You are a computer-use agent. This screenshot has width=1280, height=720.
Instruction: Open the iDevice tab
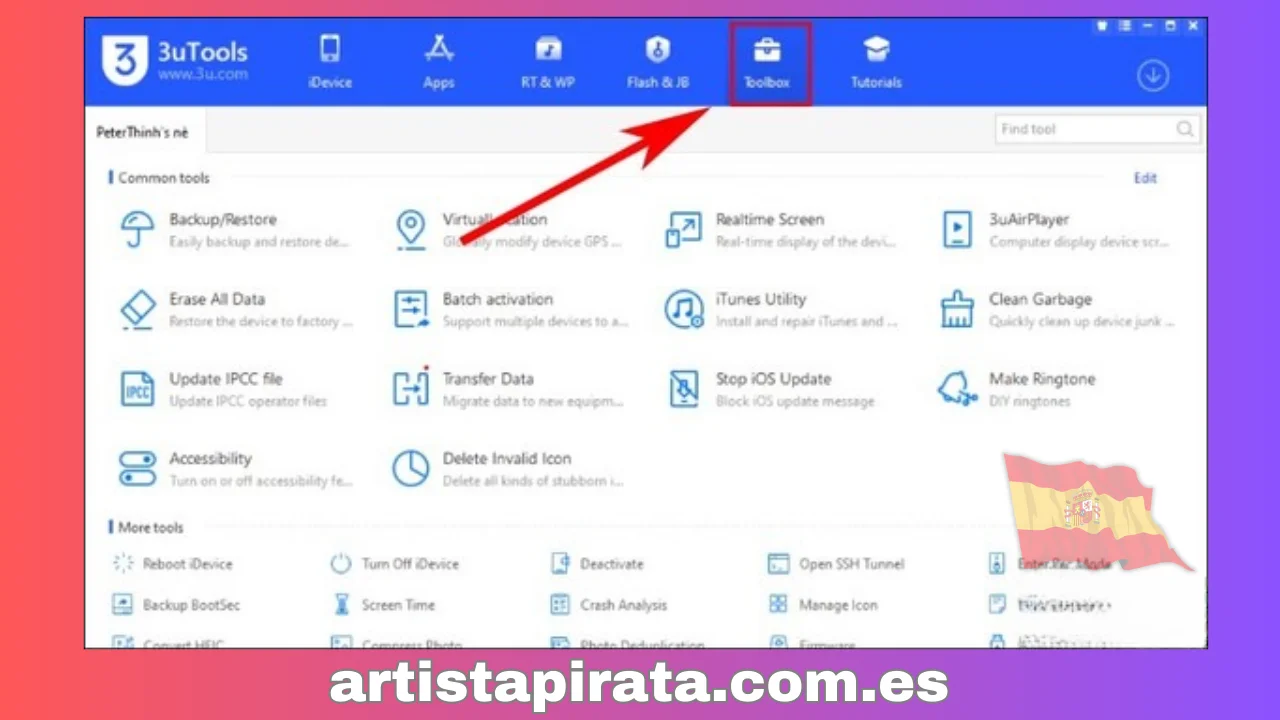coord(330,62)
